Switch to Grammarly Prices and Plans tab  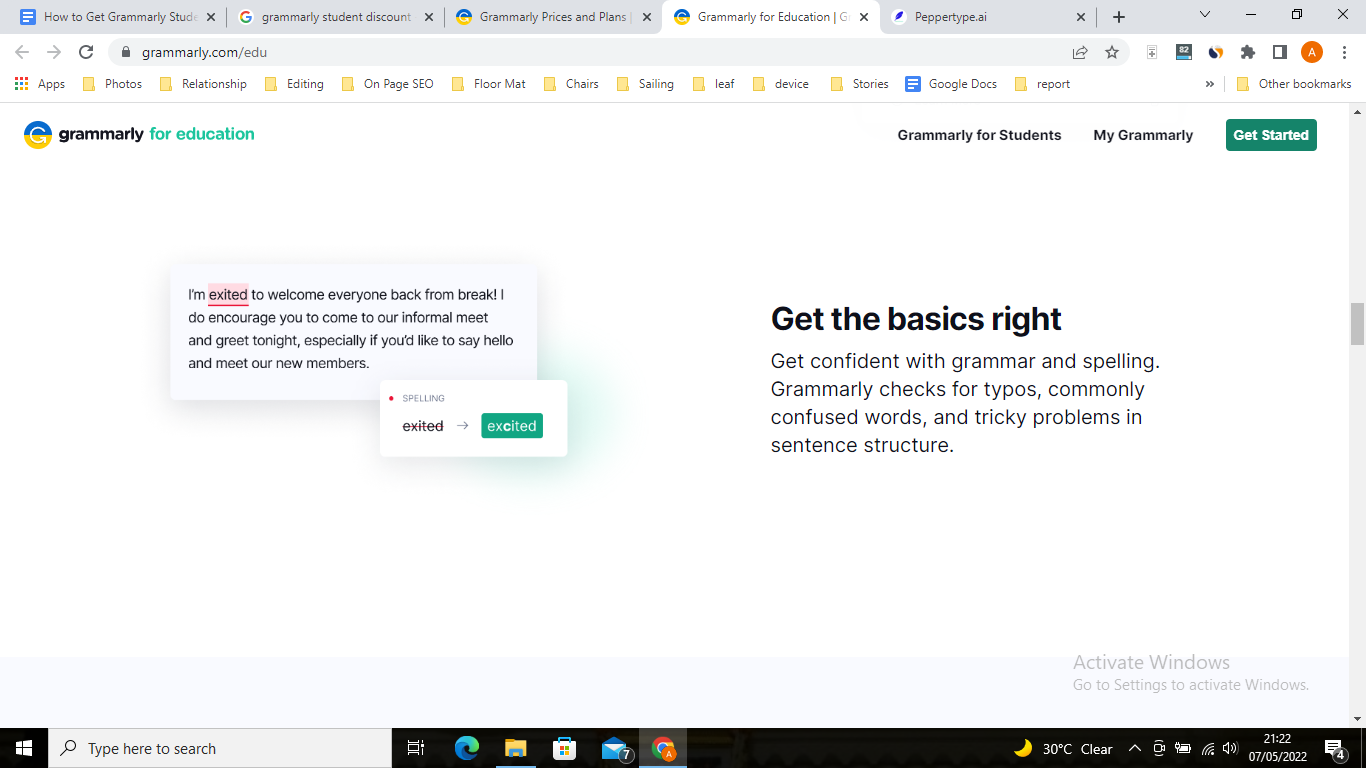tap(555, 17)
